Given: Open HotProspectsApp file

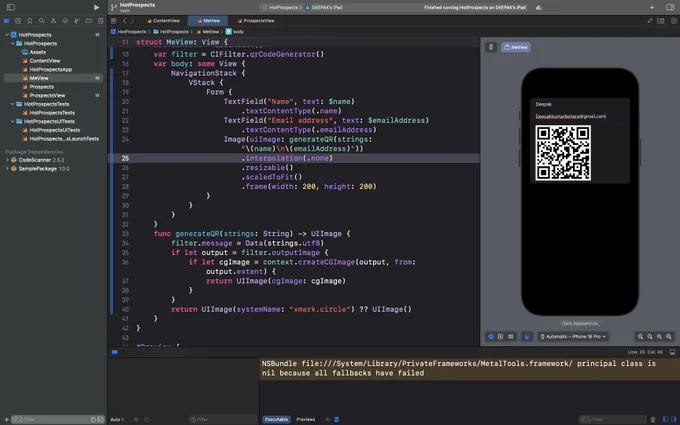Looking at the screenshot, I should [51, 69].
